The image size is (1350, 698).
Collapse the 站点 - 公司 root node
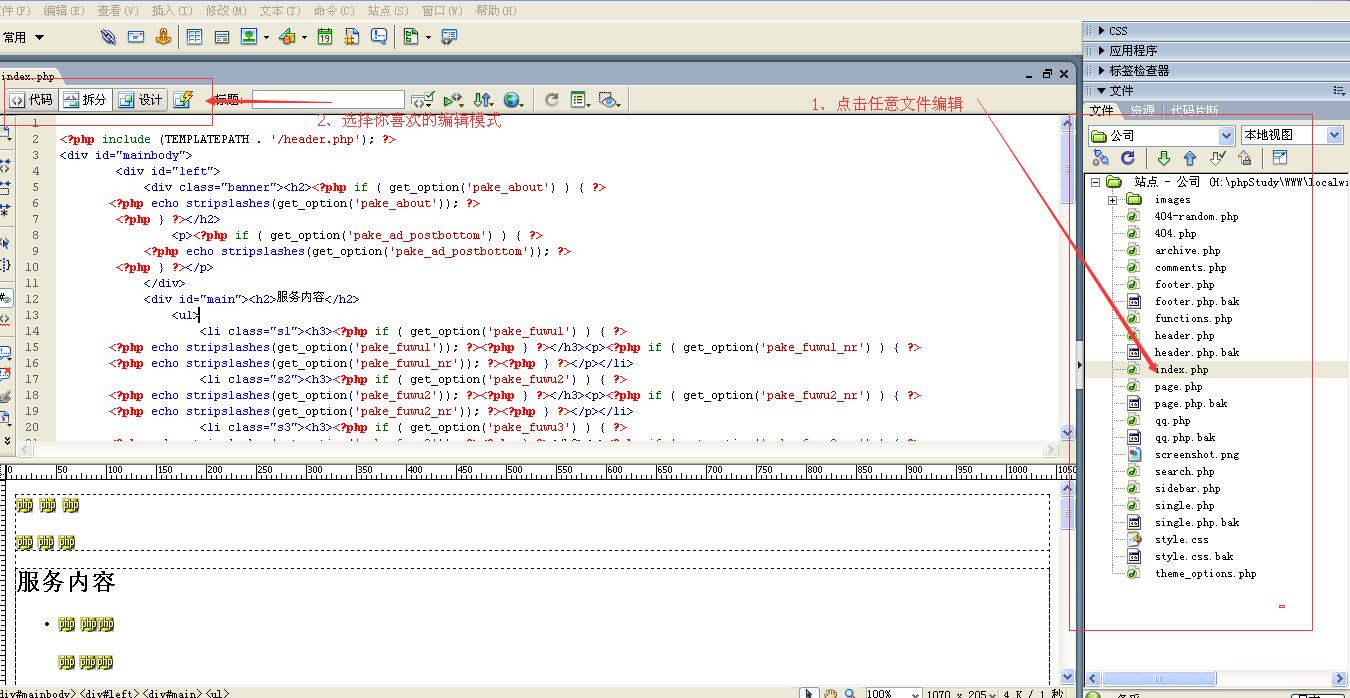(1095, 182)
